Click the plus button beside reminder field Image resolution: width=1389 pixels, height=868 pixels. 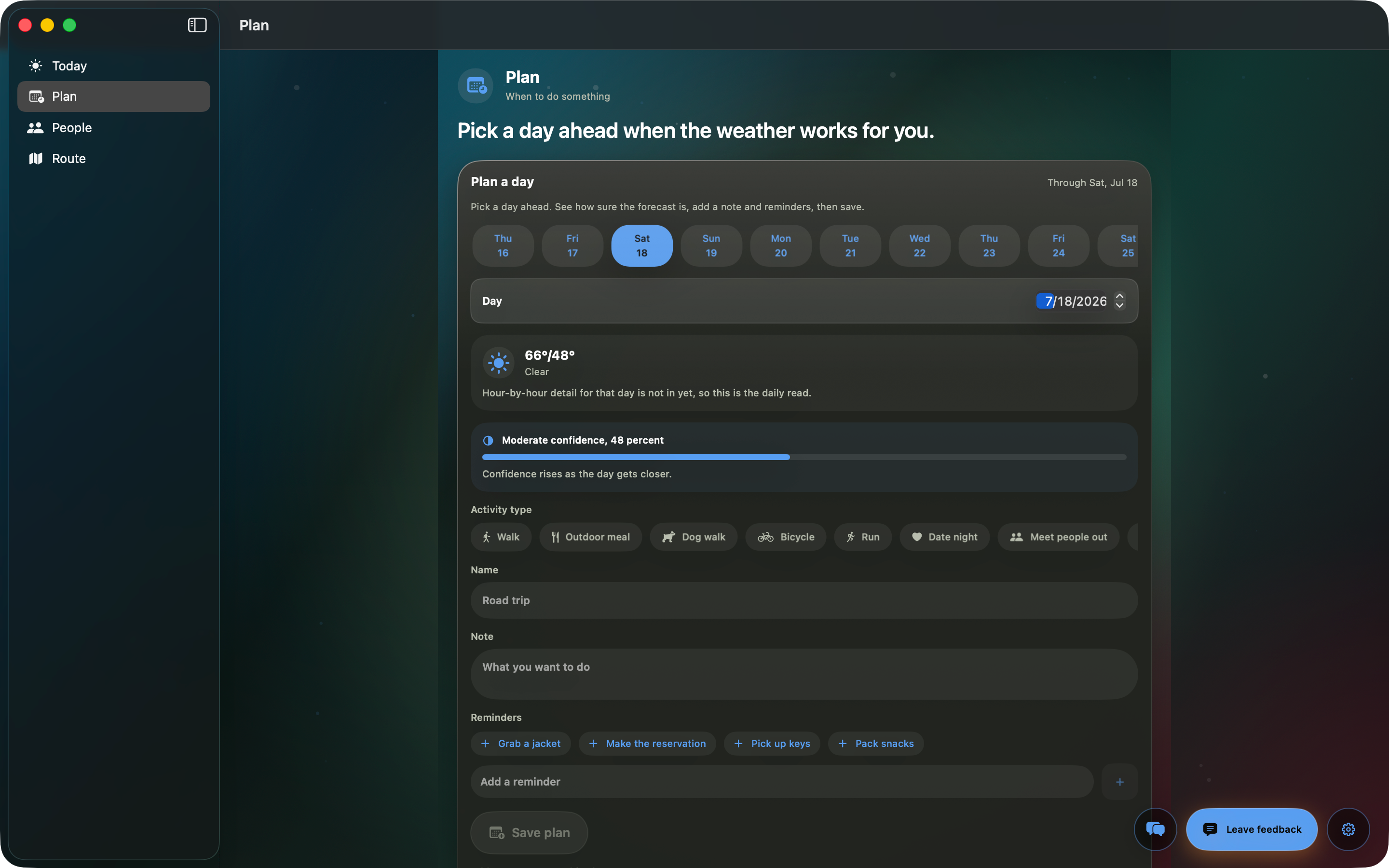(1119, 782)
